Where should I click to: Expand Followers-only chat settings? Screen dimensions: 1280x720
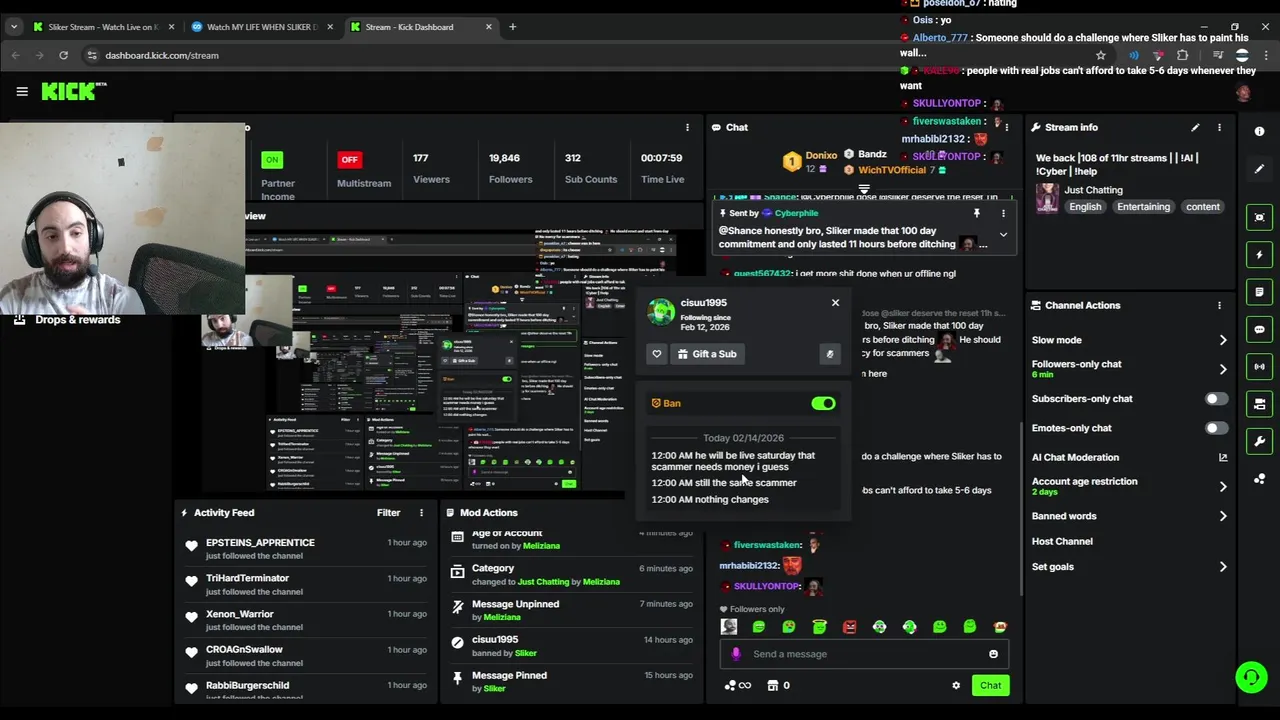click(x=1222, y=369)
